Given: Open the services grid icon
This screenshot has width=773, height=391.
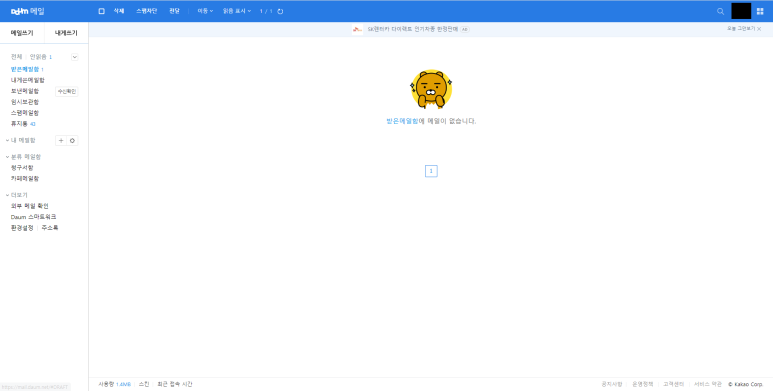Looking at the screenshot, I should point(760,11).
